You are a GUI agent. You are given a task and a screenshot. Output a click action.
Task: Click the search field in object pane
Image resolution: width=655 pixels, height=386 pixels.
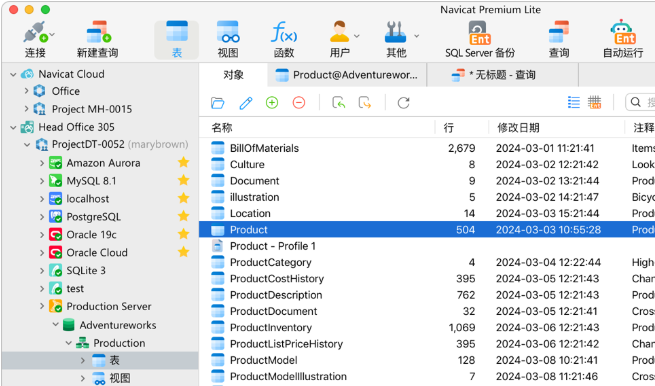click(640, 102)
